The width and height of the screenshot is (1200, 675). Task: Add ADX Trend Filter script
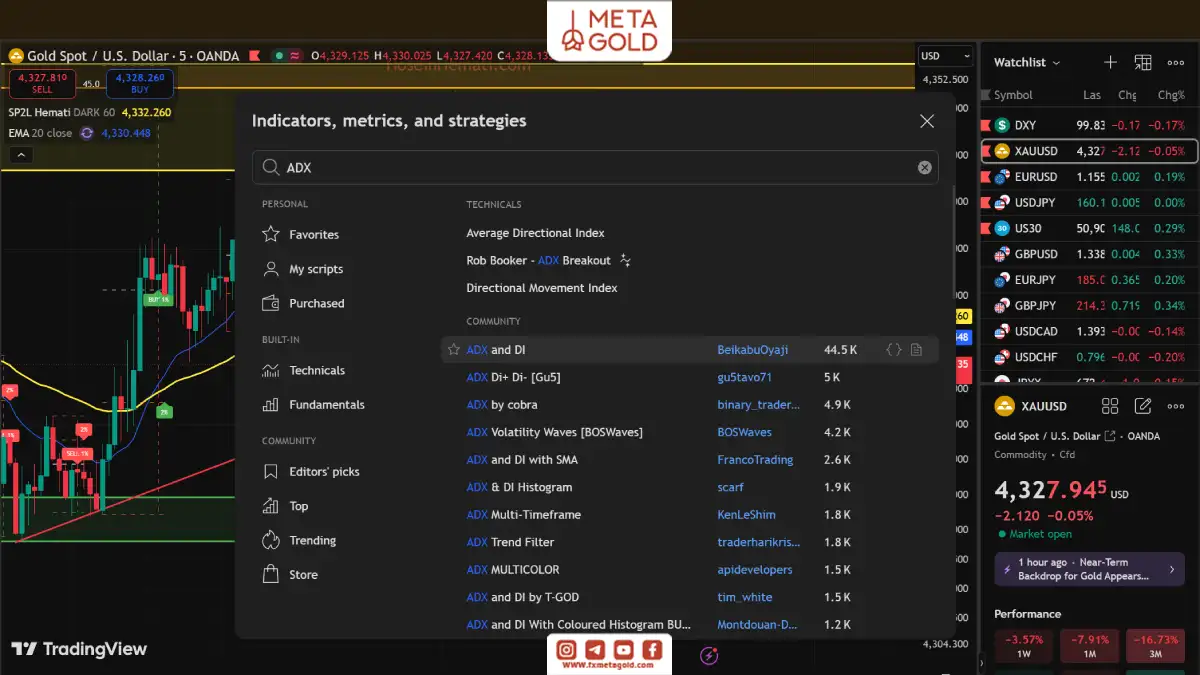pyautogui.click(x=510, y=543)
